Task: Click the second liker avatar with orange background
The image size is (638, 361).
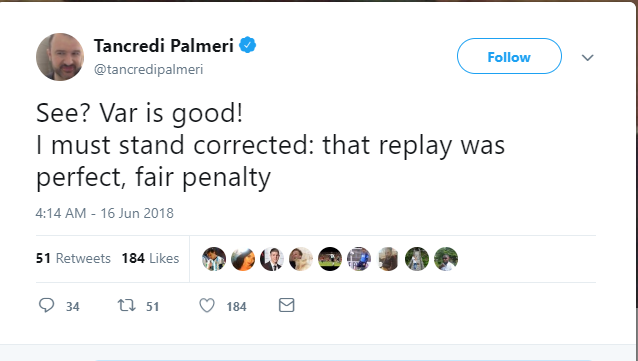Action: pyautogui.click(x=243, y=259)
